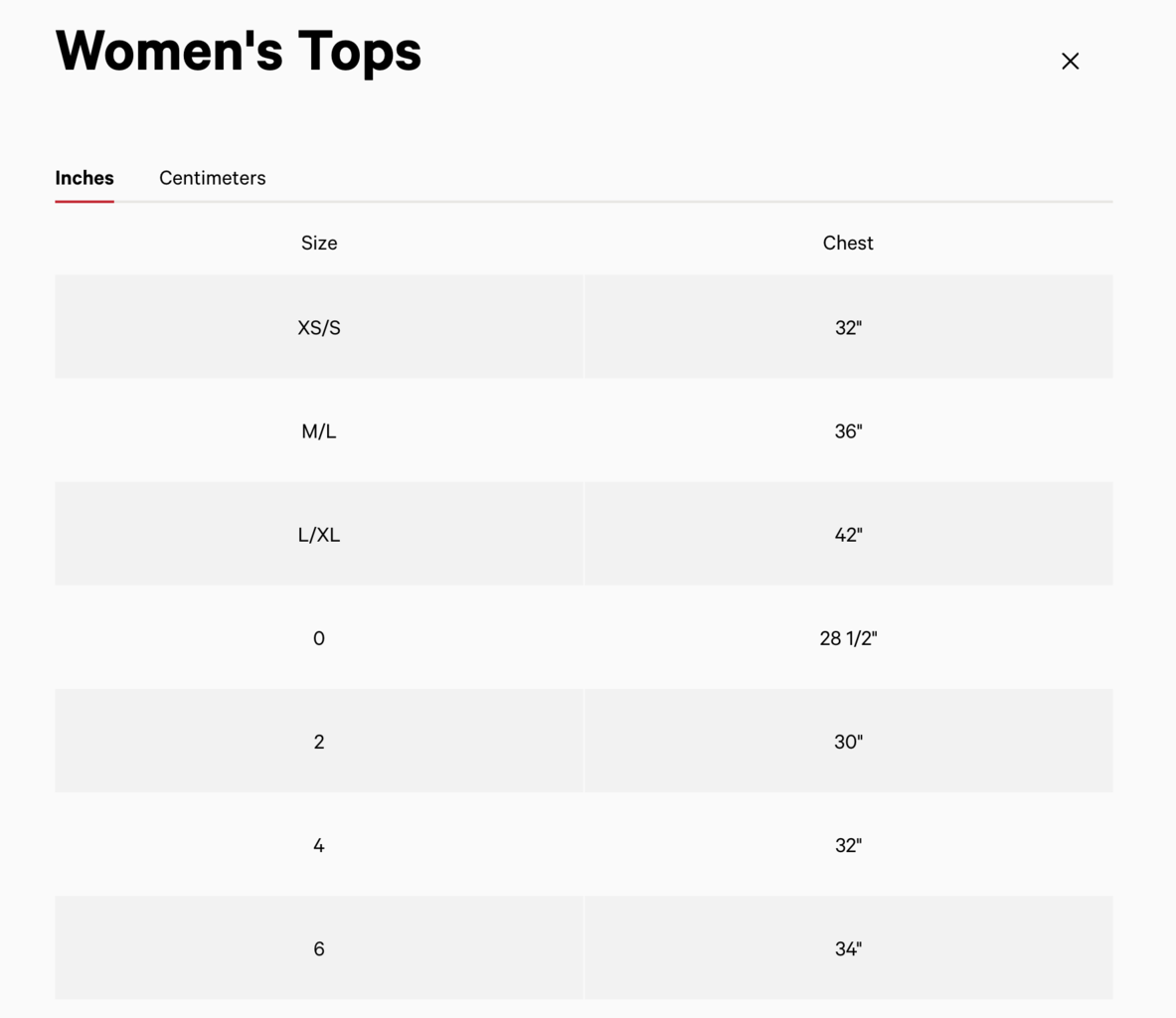1176x1018 pixels.
Task: Select the XS/S size row
Action: [319, 327]
